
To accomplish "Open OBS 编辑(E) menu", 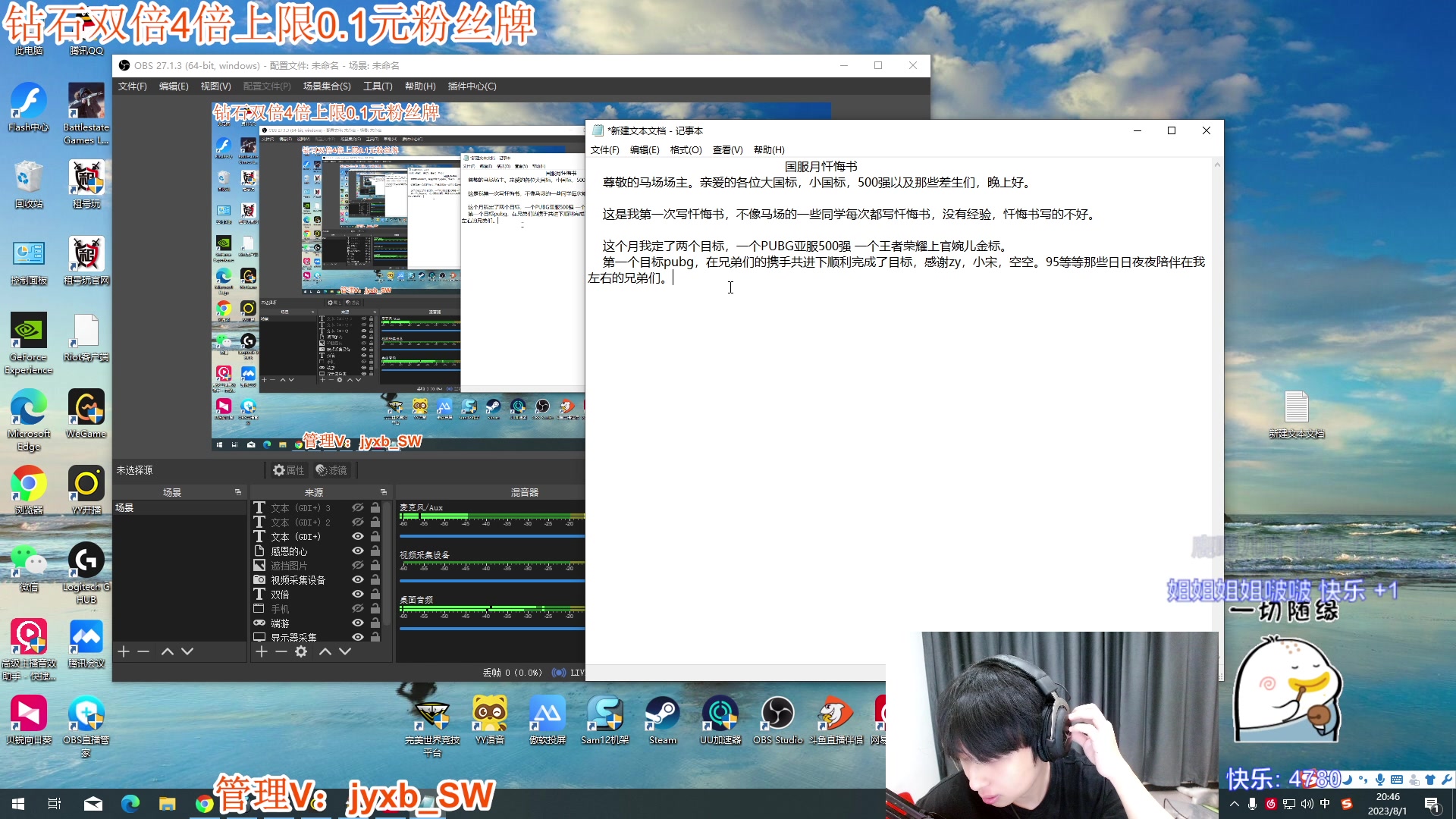I will tap(174, 86).
